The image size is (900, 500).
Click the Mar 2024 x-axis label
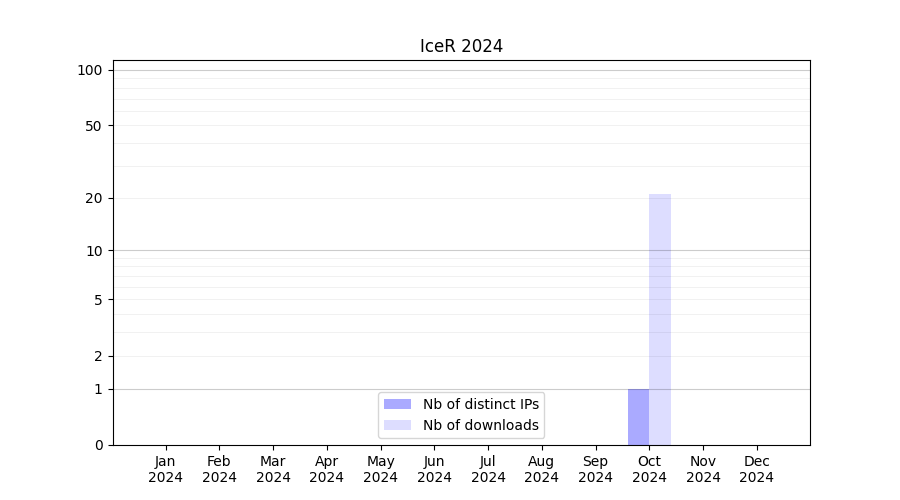273,469
